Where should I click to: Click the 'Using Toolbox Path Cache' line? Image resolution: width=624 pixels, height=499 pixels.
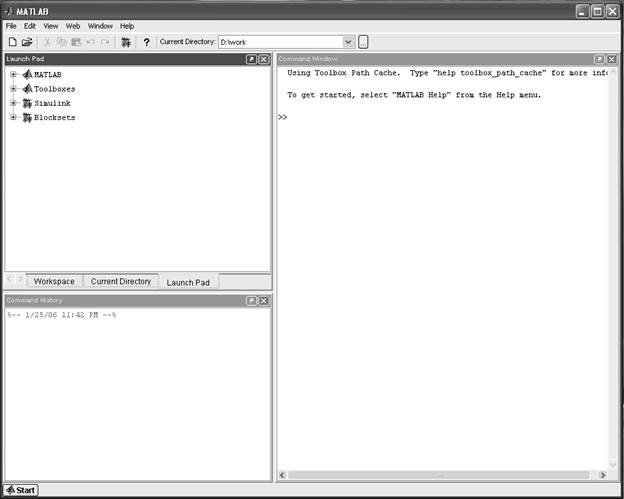tap(448, 73)
